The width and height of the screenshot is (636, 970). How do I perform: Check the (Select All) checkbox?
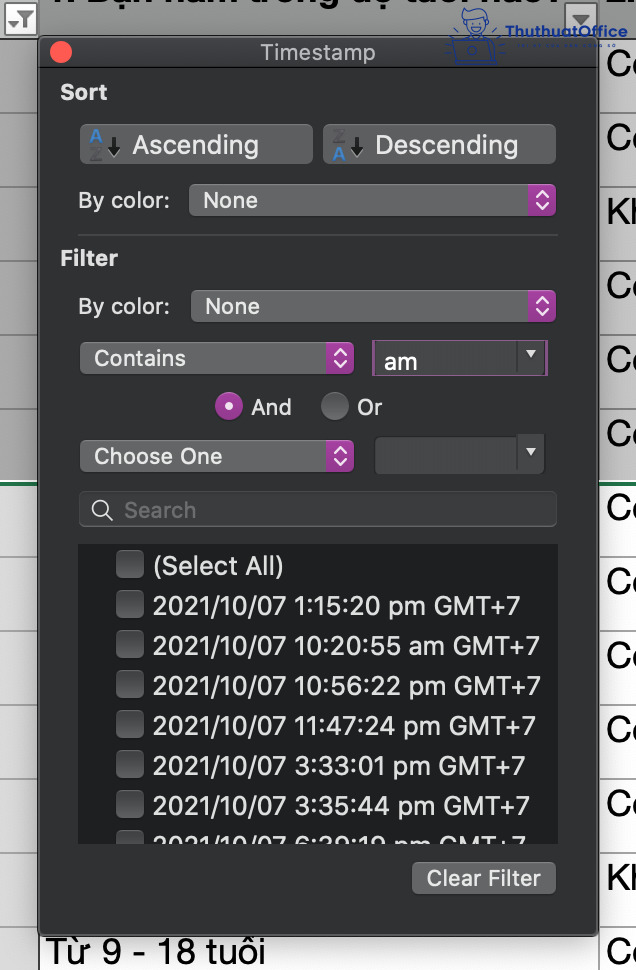(130, 566)
